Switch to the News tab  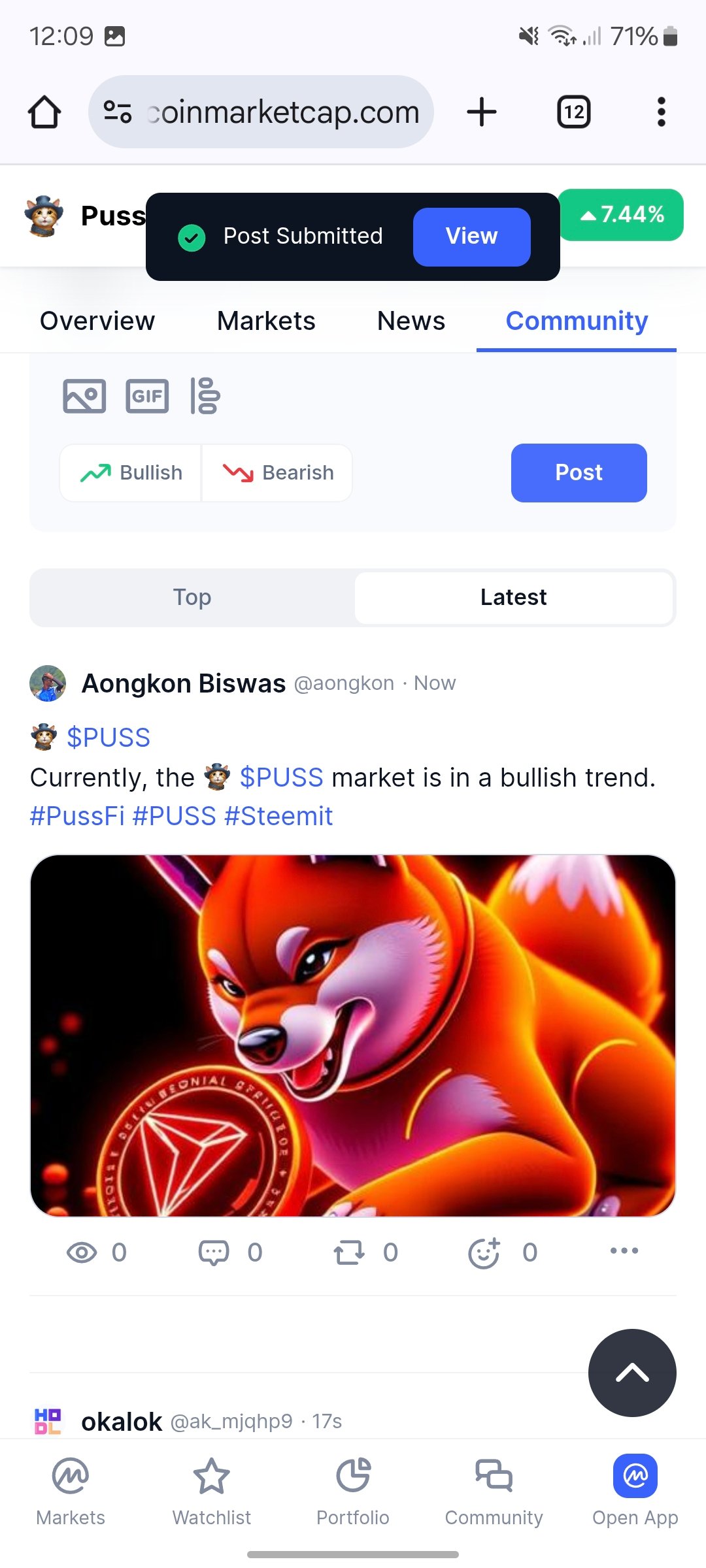click(411, 321)
